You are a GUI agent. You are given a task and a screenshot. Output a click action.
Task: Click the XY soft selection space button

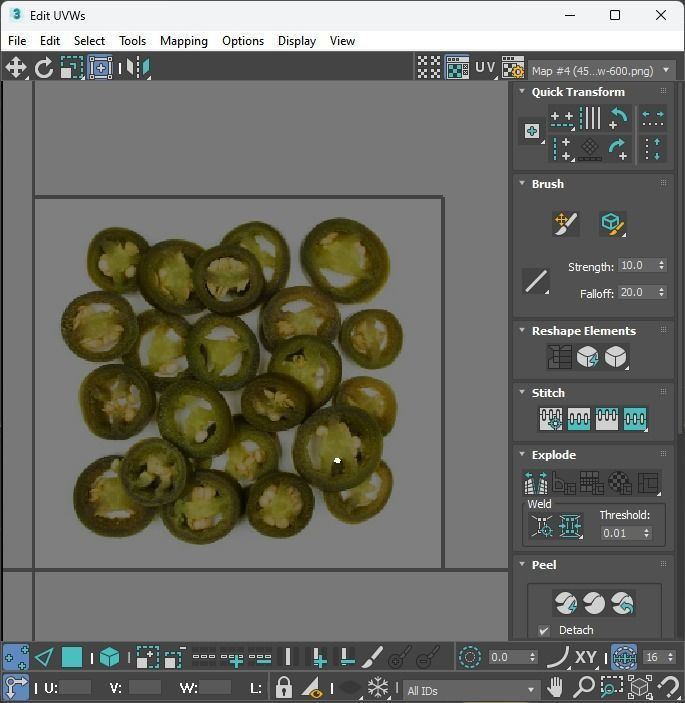pyautogui.click(x=585, y=657)
